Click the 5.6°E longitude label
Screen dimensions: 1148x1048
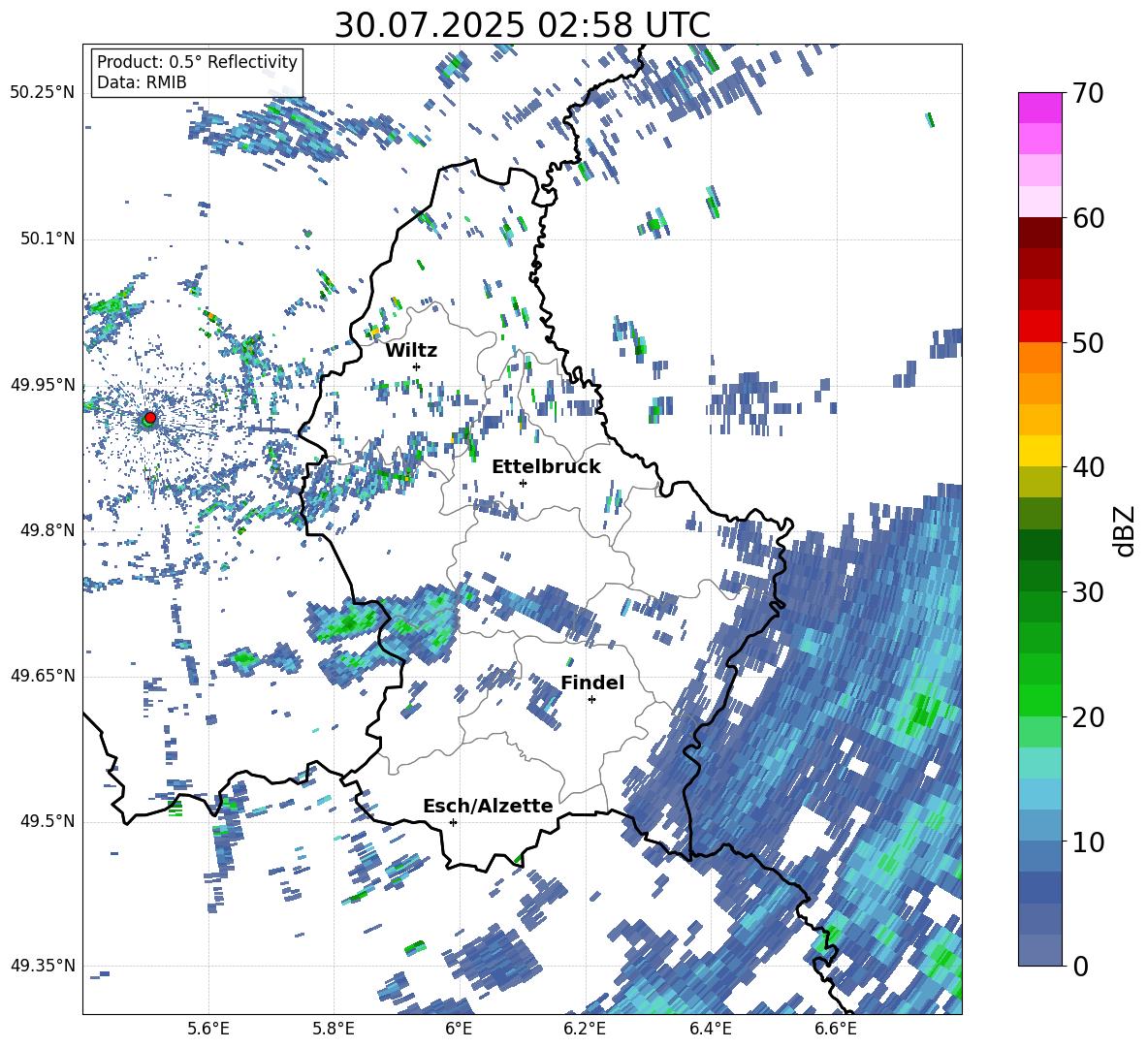click(x=207, y=1030)
